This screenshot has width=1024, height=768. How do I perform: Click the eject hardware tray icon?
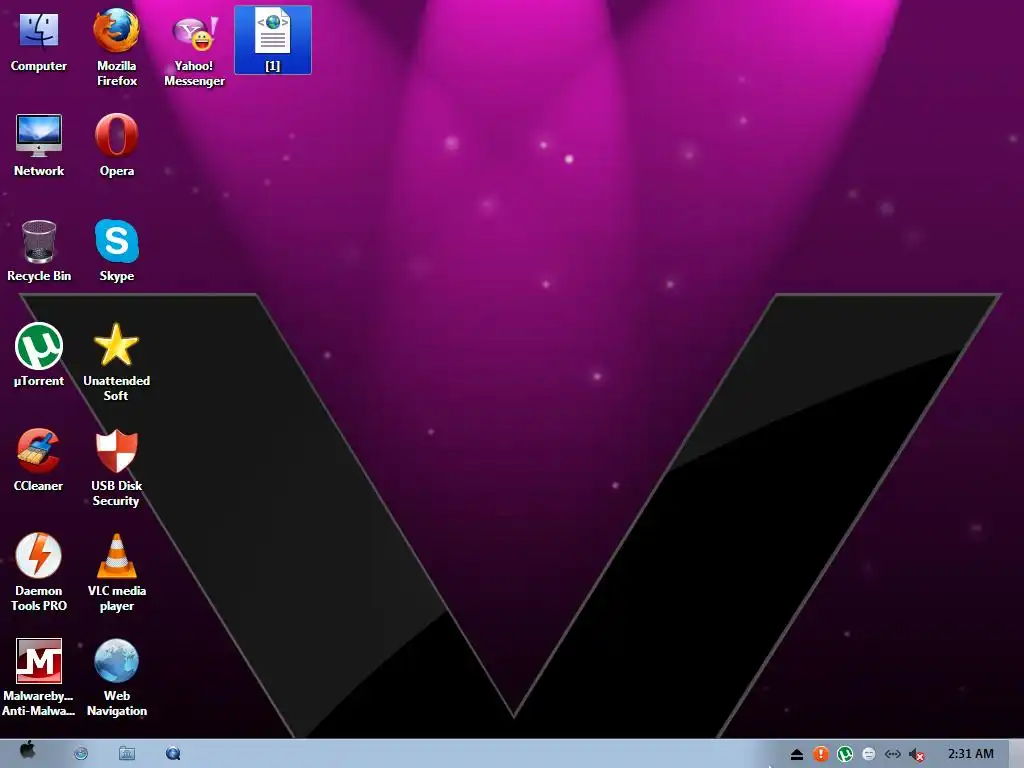796,754
